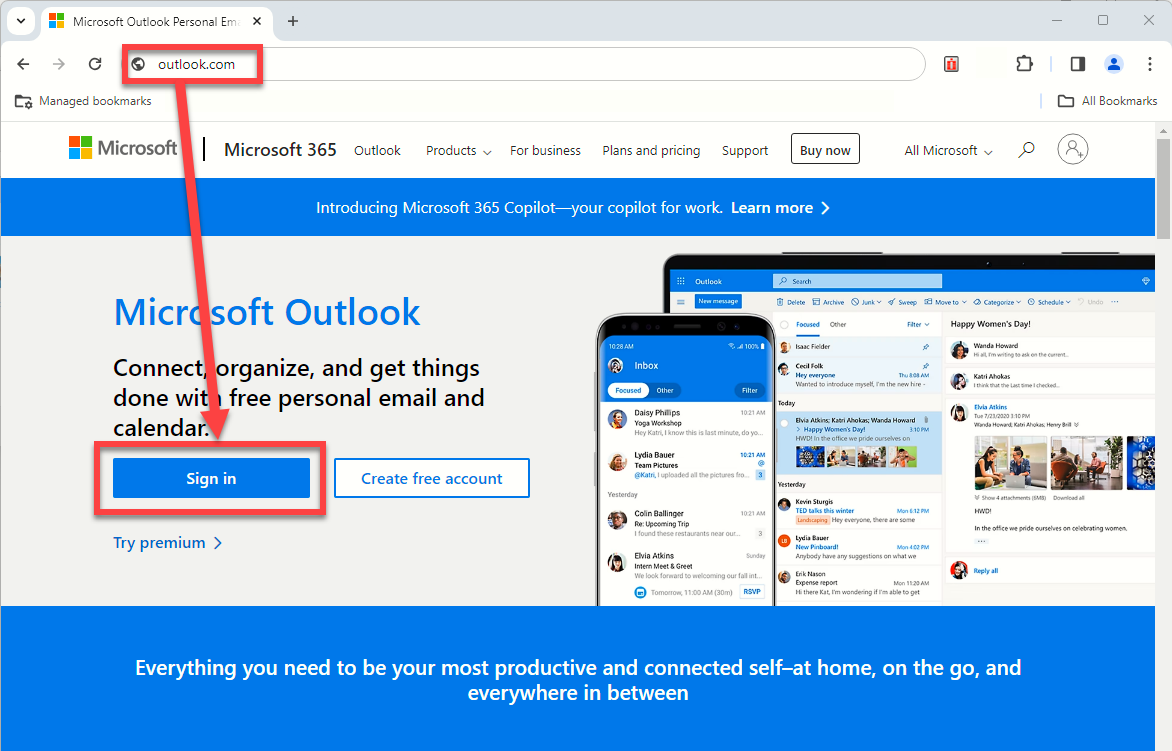Click the Buy now button
This screenshot has width=1172, height=751.
pyautogui.click(x=825, y=149)
